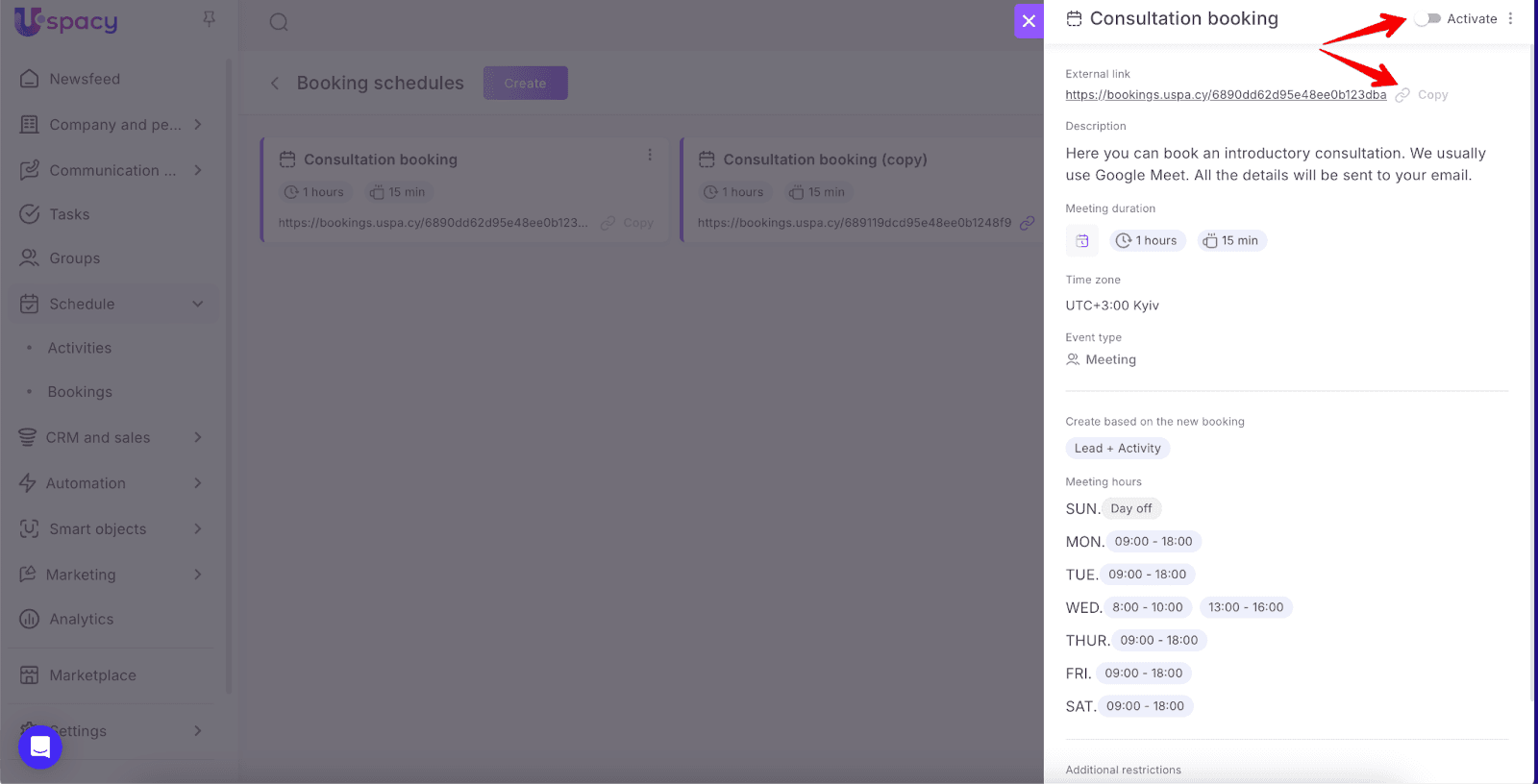The image size is (1538, 784).
Task: Open the bookings.uspa.cy external link
Action: coord(1225,95)
